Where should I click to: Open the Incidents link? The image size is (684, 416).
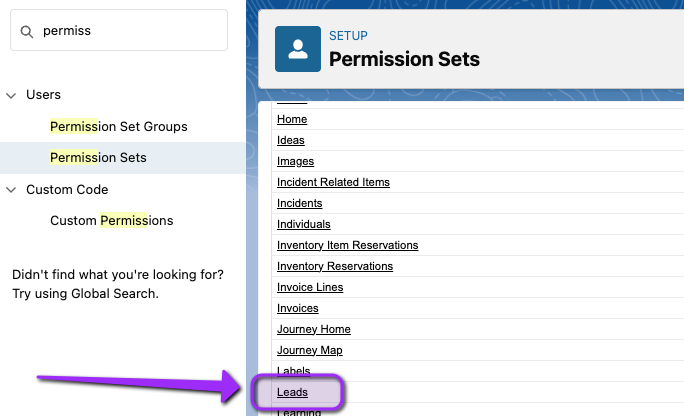[x=300, y=203]
